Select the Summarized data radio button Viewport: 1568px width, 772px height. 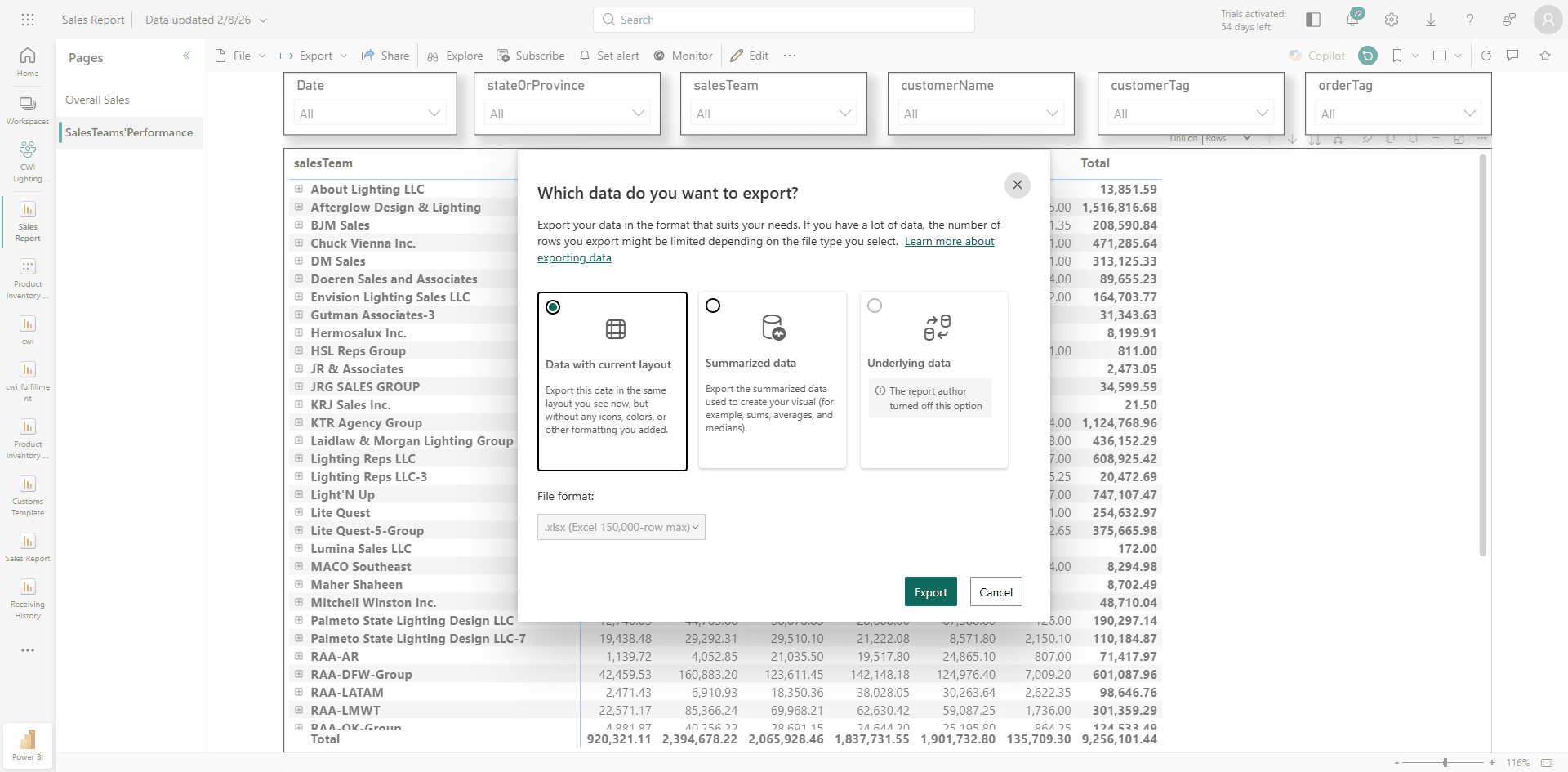713,306
